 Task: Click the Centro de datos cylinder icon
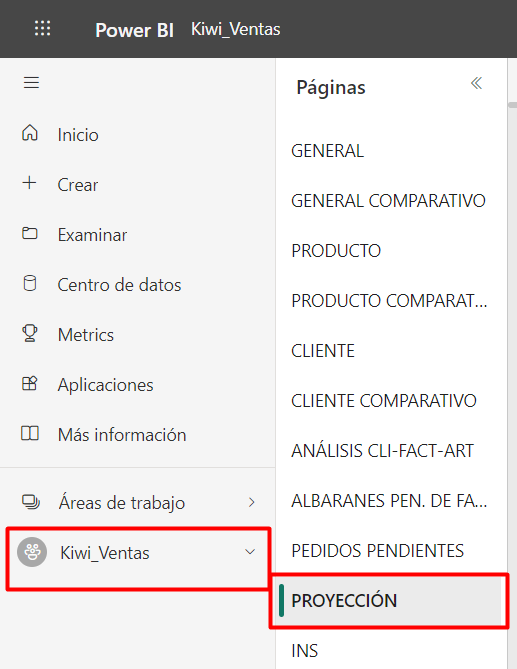[x=29, y=283]
